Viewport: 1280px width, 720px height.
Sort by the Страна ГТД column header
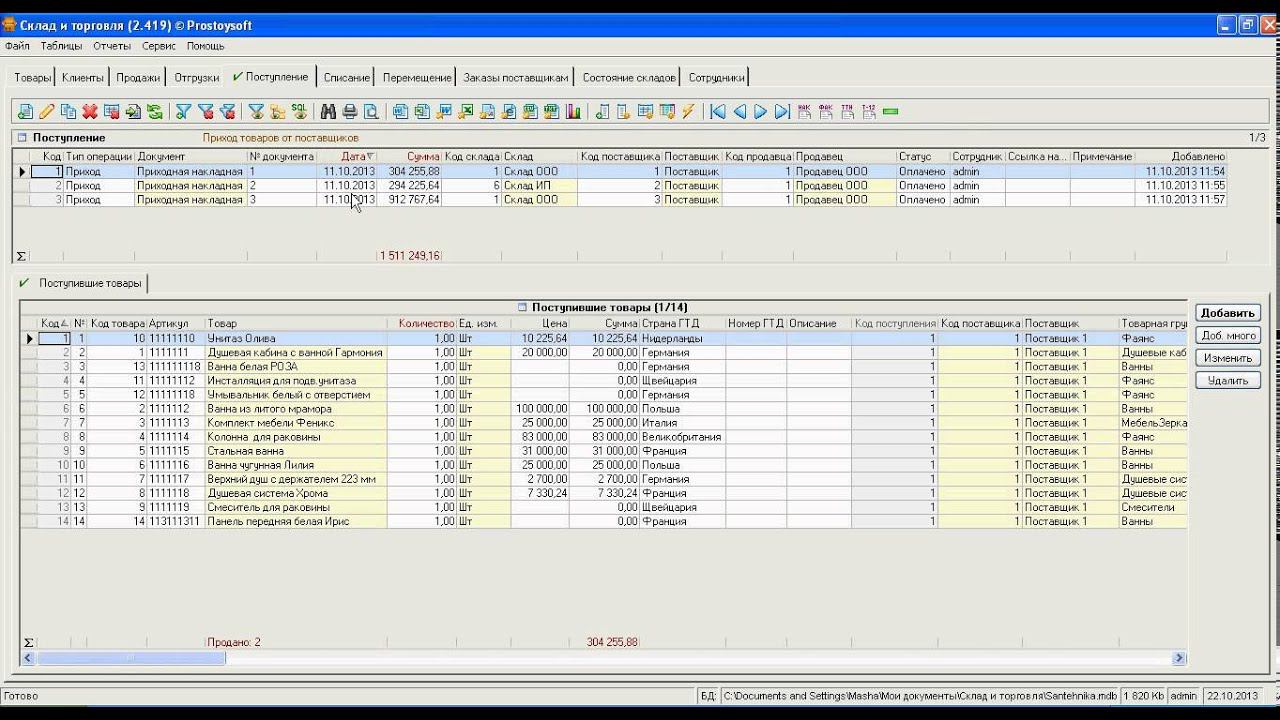click(x=683, y=323)
